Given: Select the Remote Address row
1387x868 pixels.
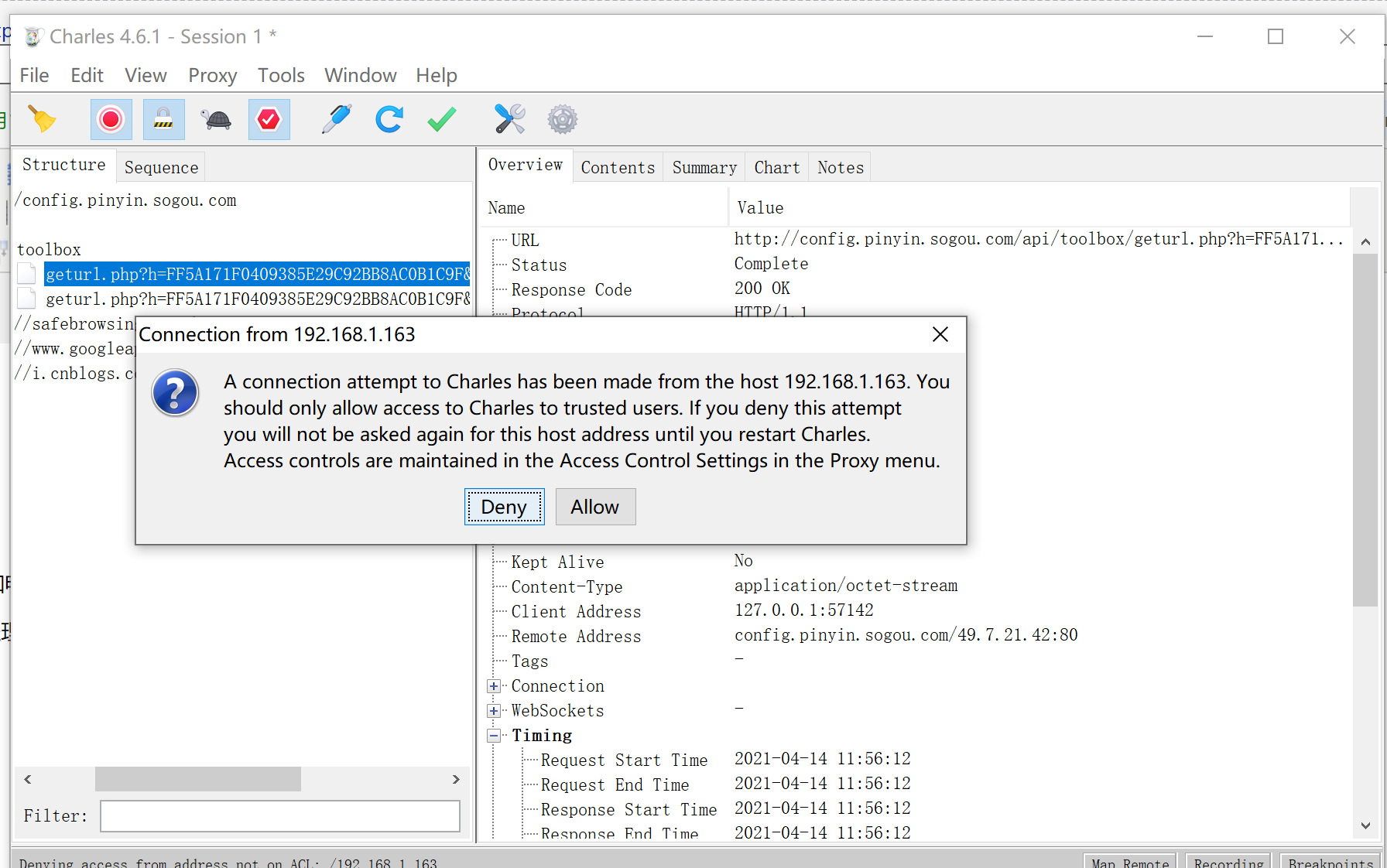Looking at the screenshot, I should click(x=917, y=636).
